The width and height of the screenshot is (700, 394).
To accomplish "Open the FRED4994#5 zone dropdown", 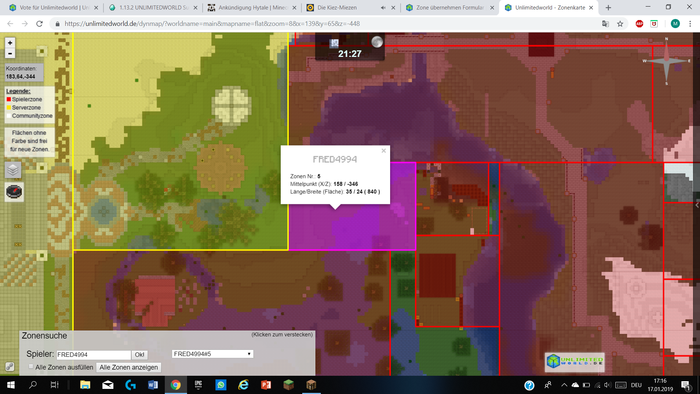I will 212,354.
